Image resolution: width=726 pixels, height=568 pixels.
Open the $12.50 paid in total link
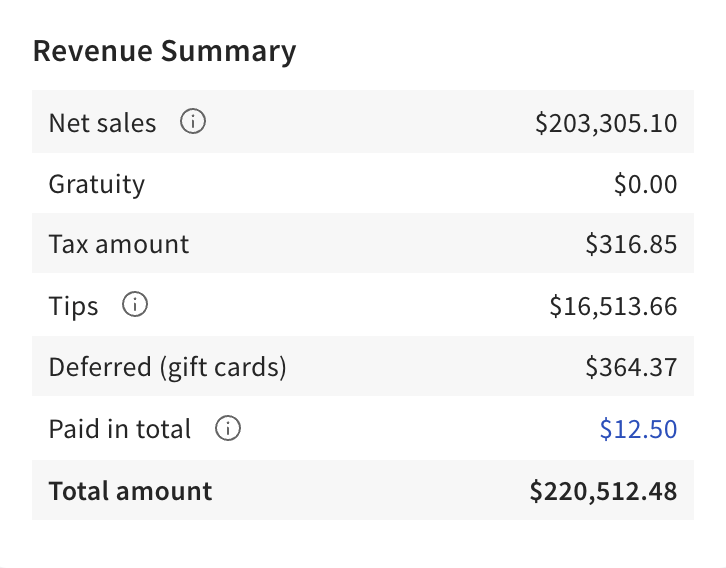[x=638, y=429]
